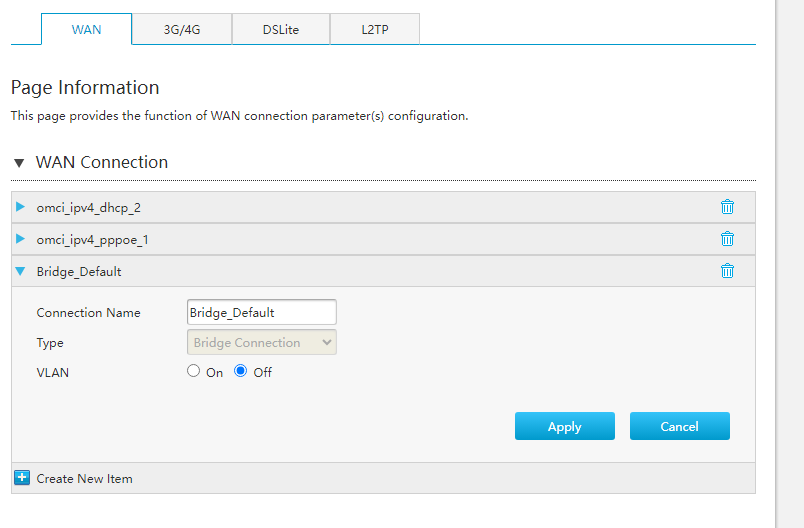804x528 pixels.
Task: Click the plus icon to create item
Action: [x=22, y=478]
